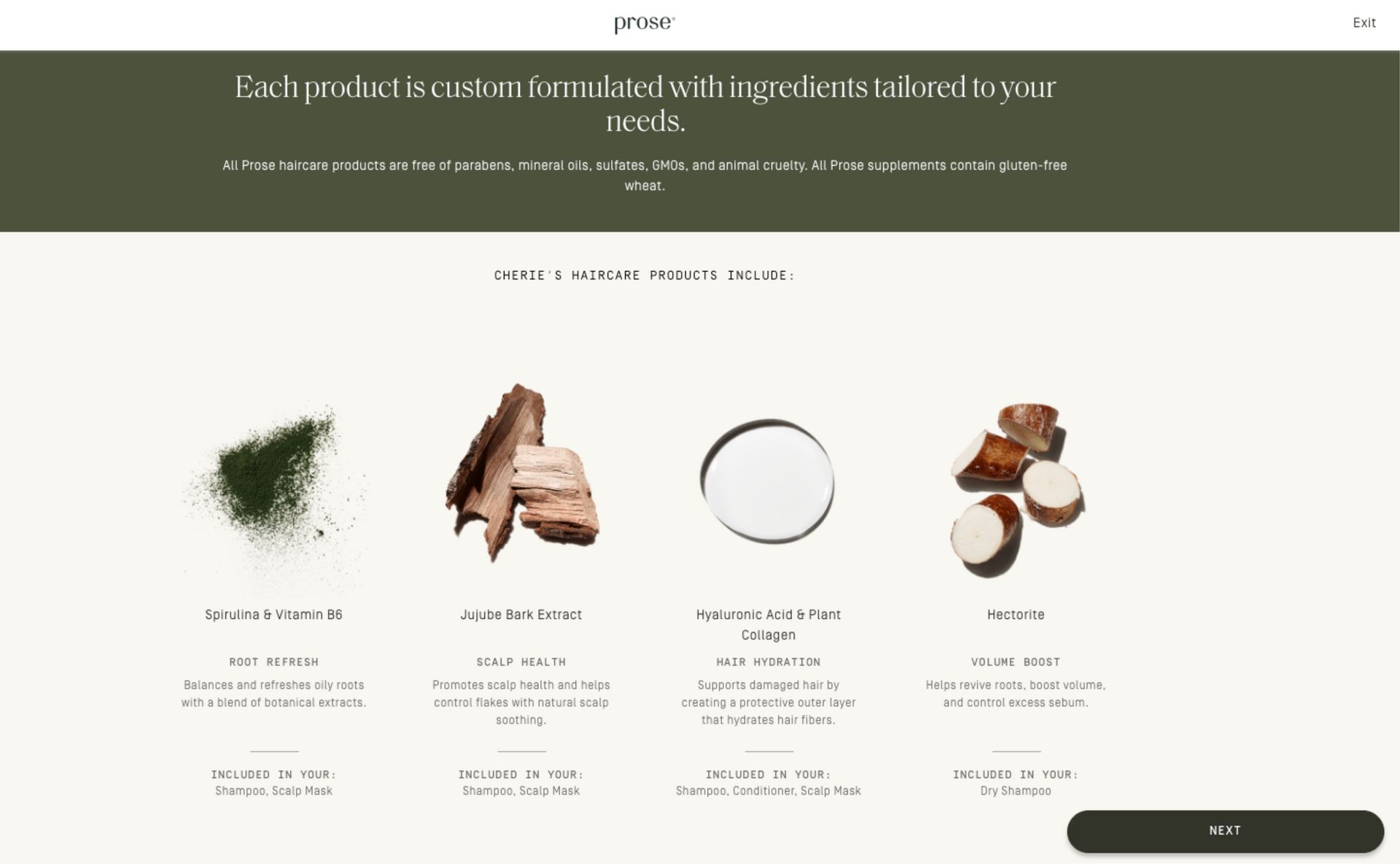
Task: Click the VOLUME BOOST label
Action: tap(1016, 662)
